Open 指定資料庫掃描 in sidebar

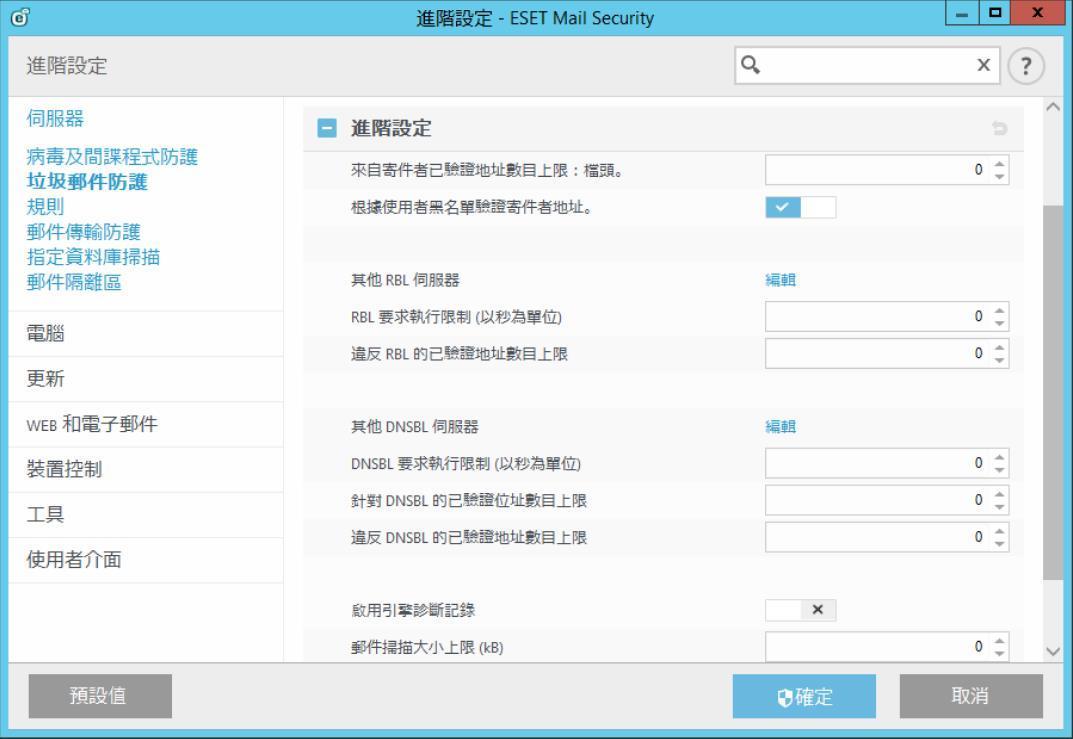93,257
